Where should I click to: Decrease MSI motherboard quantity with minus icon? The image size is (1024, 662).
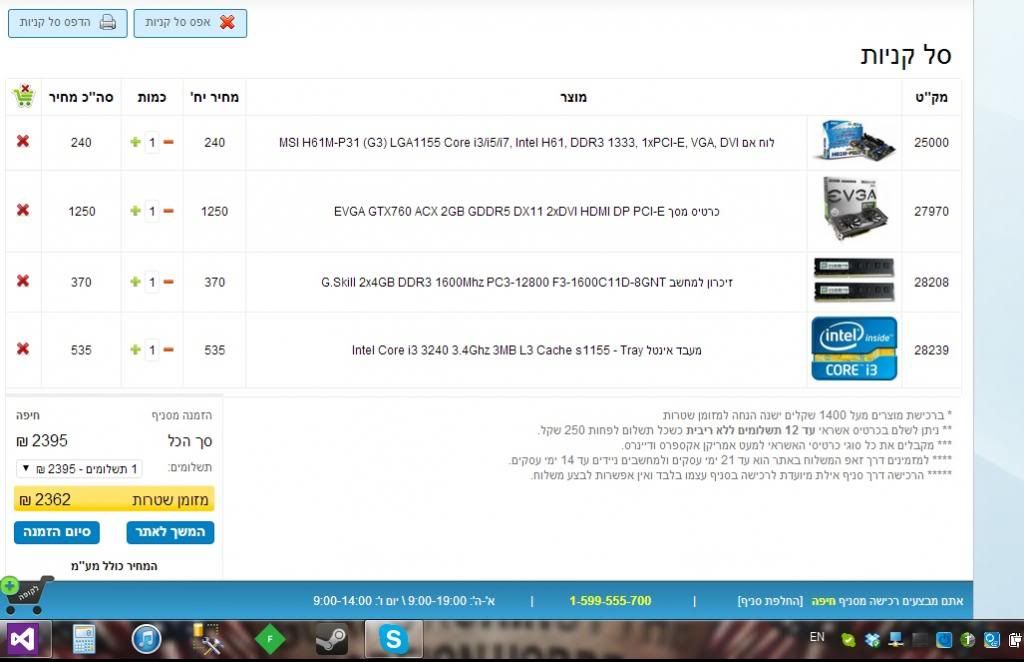coord(168,143)
